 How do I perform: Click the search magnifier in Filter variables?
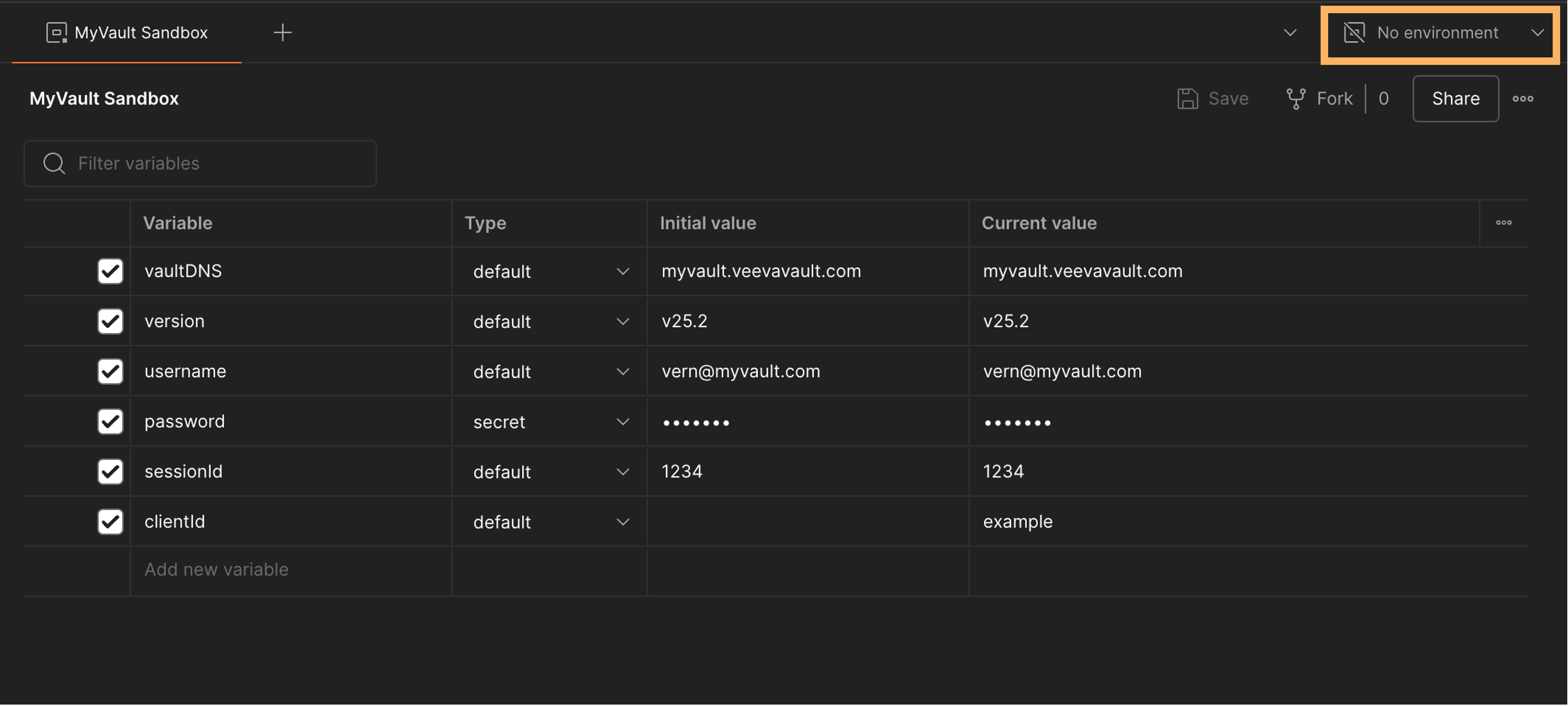point(54,163)
